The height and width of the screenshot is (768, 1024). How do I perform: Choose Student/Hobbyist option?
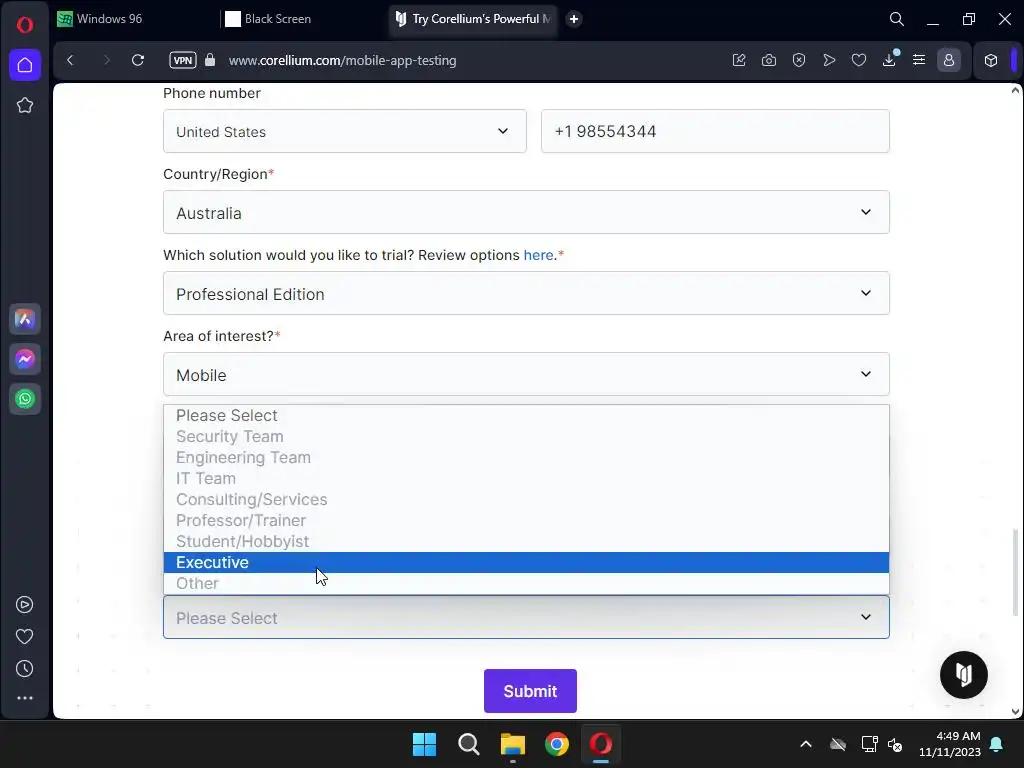pos(526,541)
